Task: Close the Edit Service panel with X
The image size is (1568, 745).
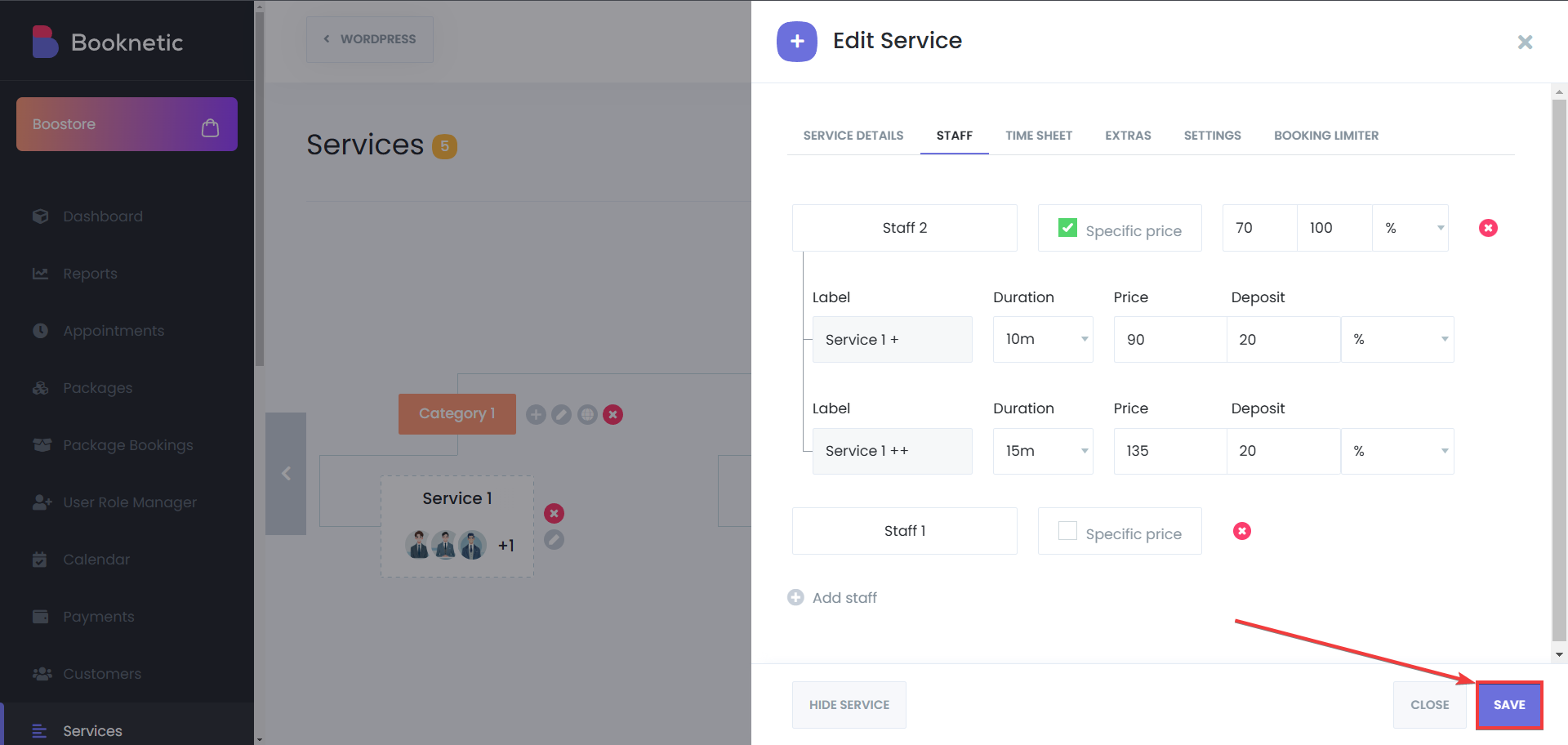Action: [x=1525, y=42]
